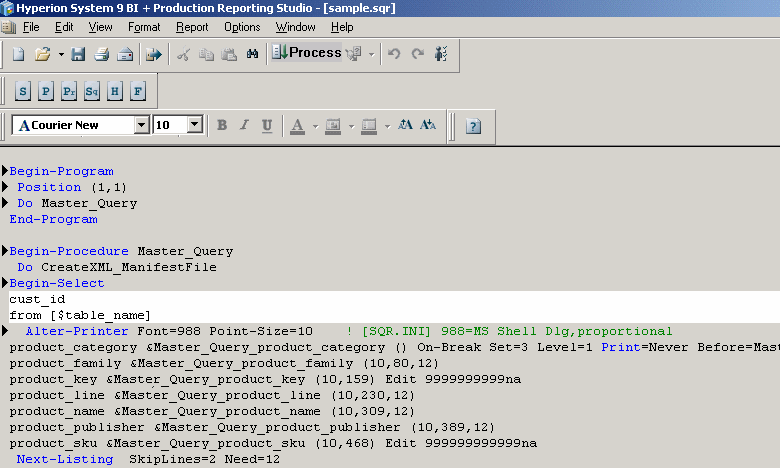Click the Sq section icon
The height and width of the screenshot is (468, 780).
click(92, 92)
